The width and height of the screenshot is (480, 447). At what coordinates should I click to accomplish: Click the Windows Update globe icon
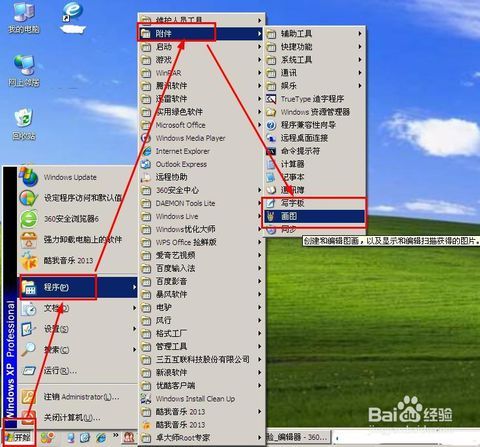tap(28, 177)
